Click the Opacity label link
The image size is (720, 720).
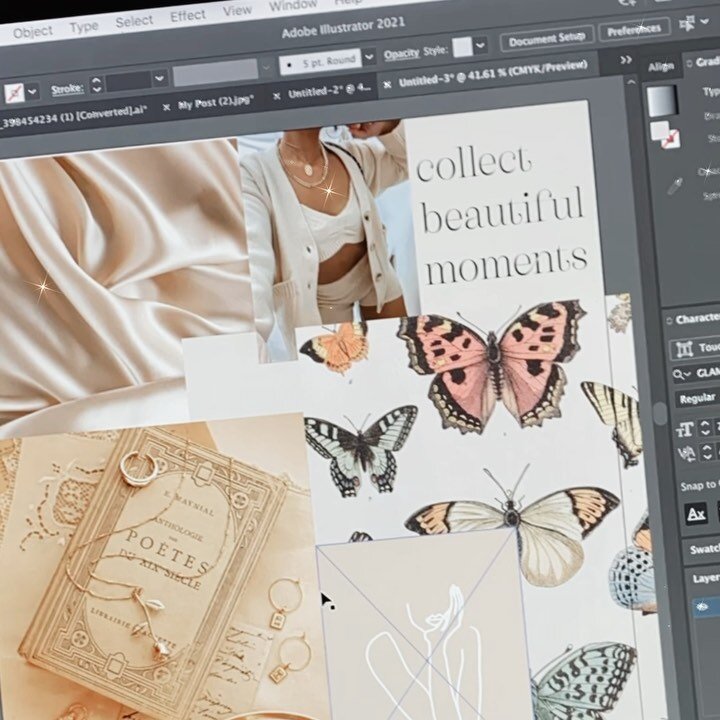click(x=401, y=54)
